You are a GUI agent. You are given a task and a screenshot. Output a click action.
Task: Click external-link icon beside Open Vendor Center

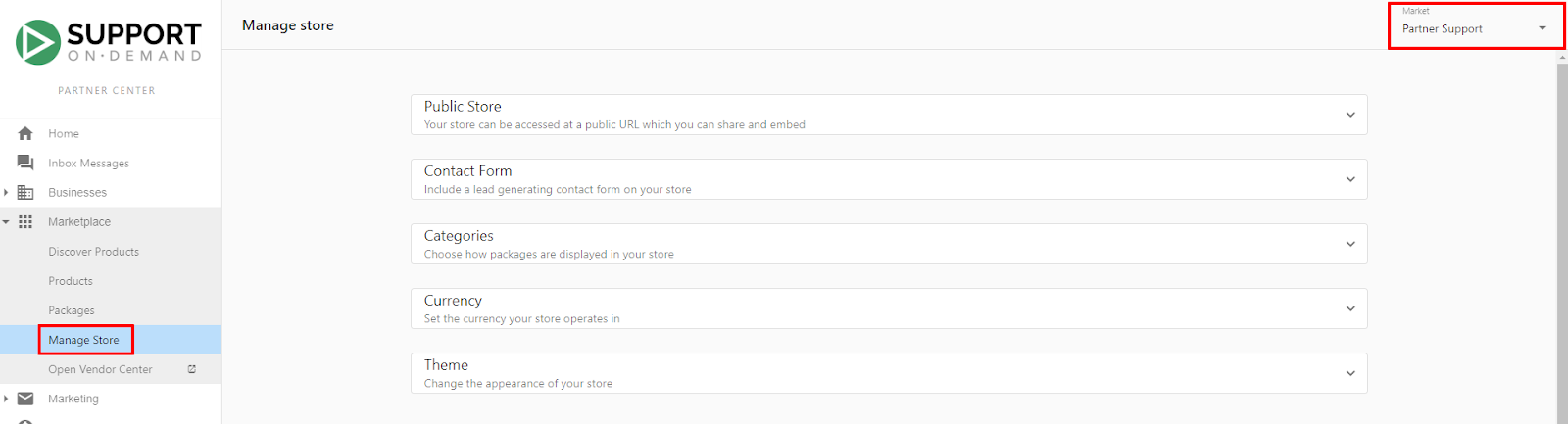(192, 369)
